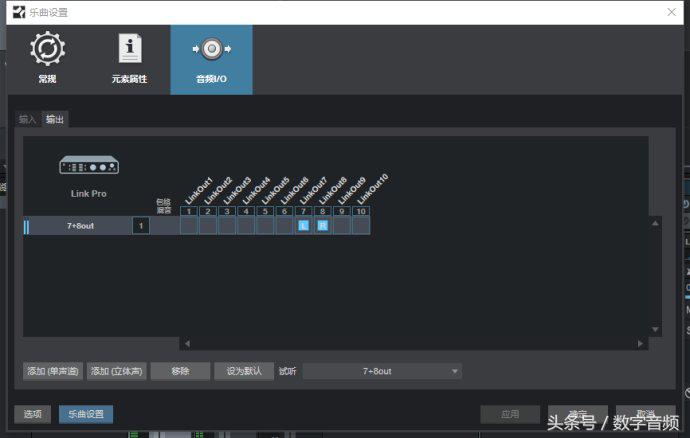
Task: Switch to the 输出 outputs tab
Action: click(55, 119)
